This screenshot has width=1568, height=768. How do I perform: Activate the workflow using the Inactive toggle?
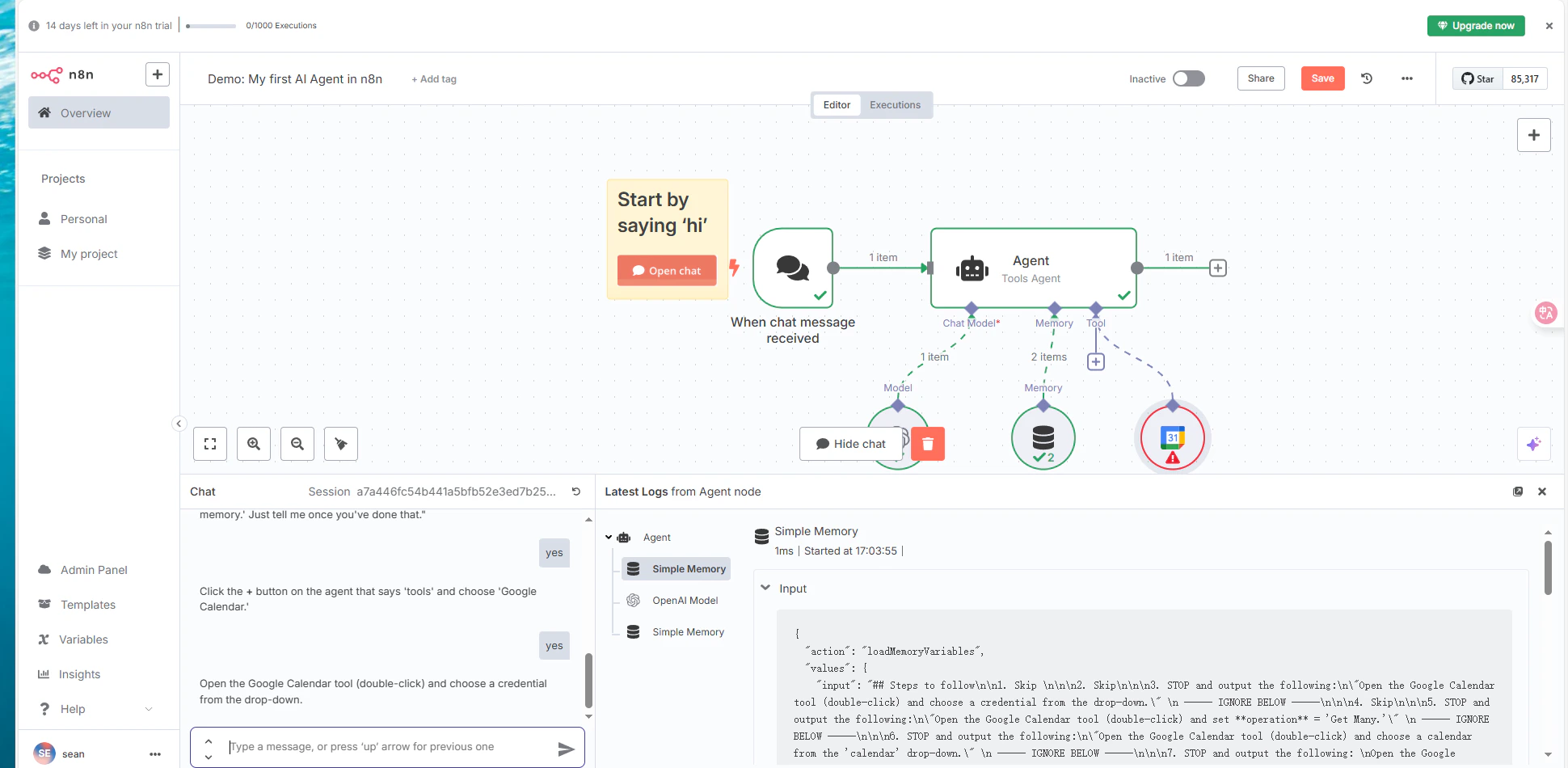(x=1188, y=78)
